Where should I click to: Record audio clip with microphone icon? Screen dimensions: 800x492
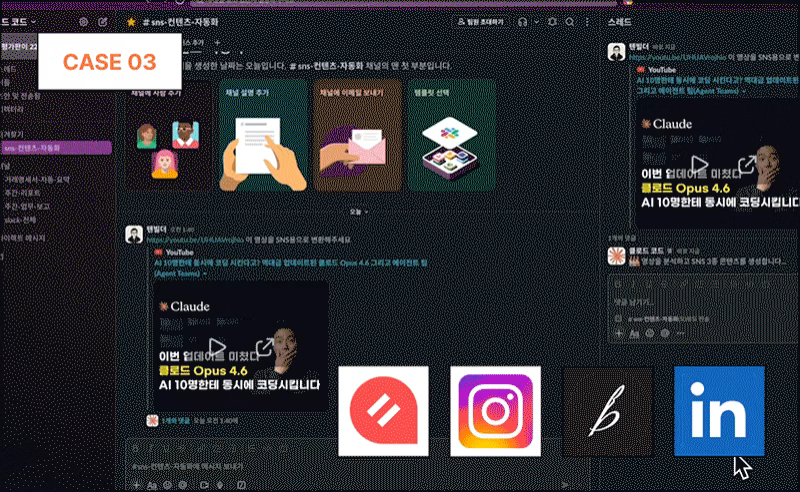coord(220,485)
